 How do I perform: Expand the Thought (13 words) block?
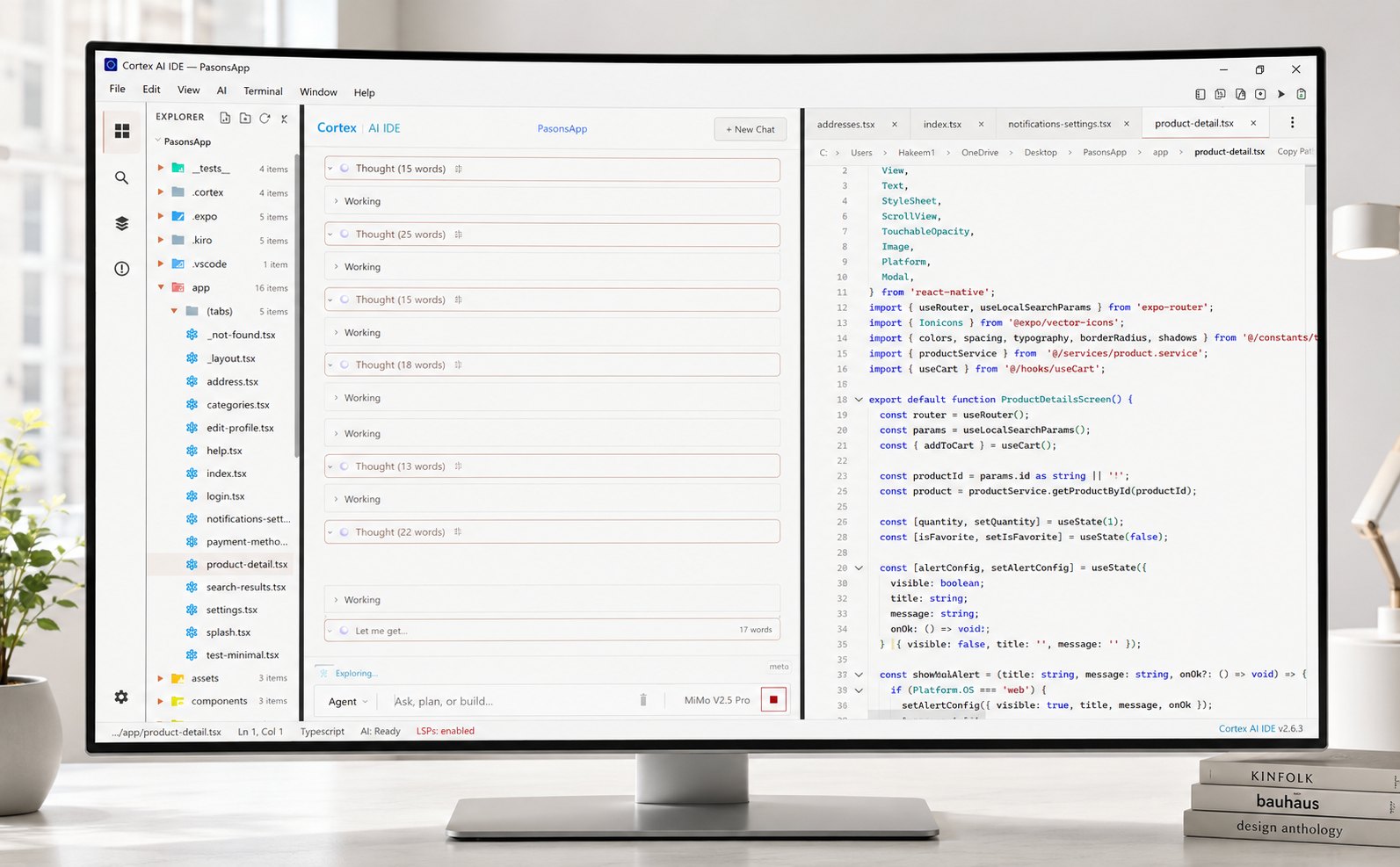(330, 466)
